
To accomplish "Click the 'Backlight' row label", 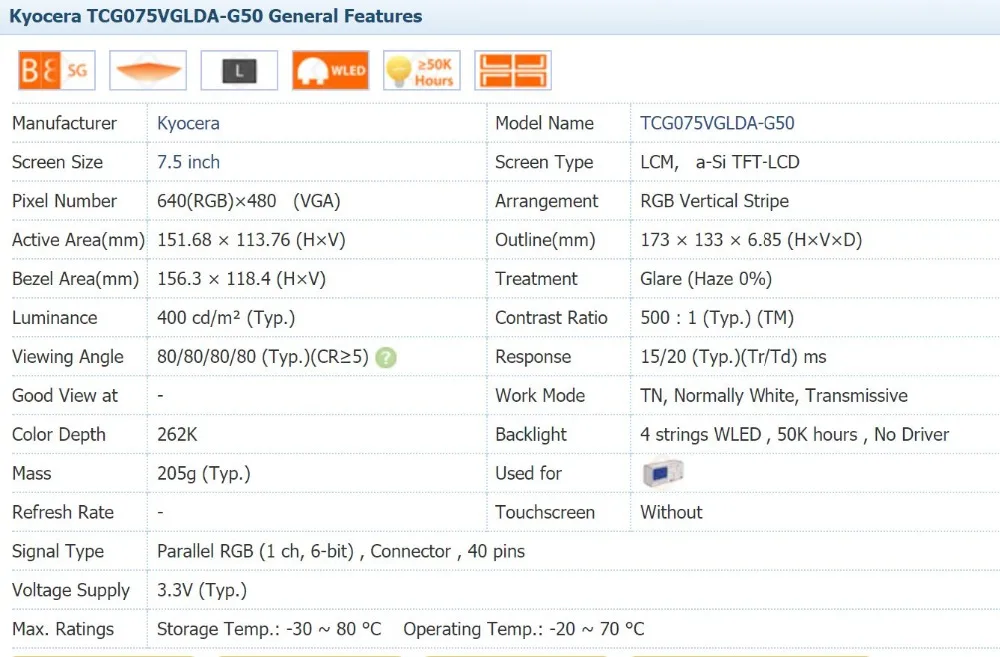I will click(x=531, y=434).
